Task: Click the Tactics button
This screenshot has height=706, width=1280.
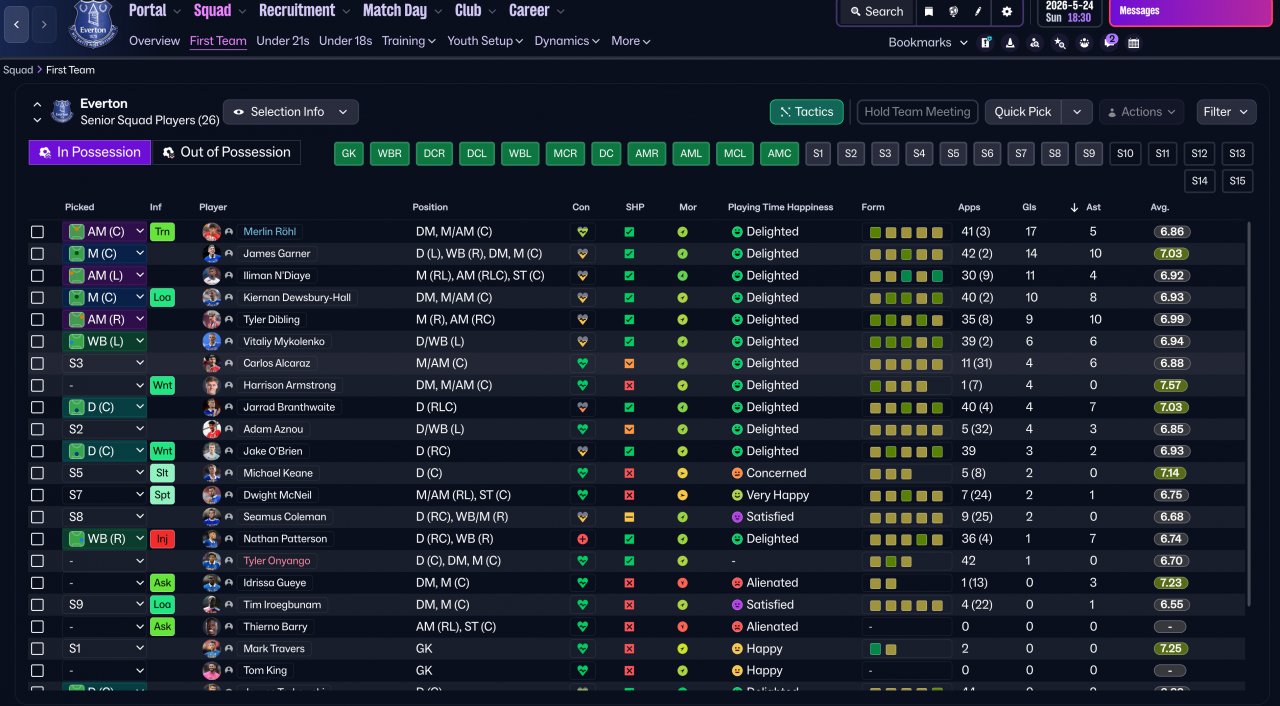Action: pos(806,112)
